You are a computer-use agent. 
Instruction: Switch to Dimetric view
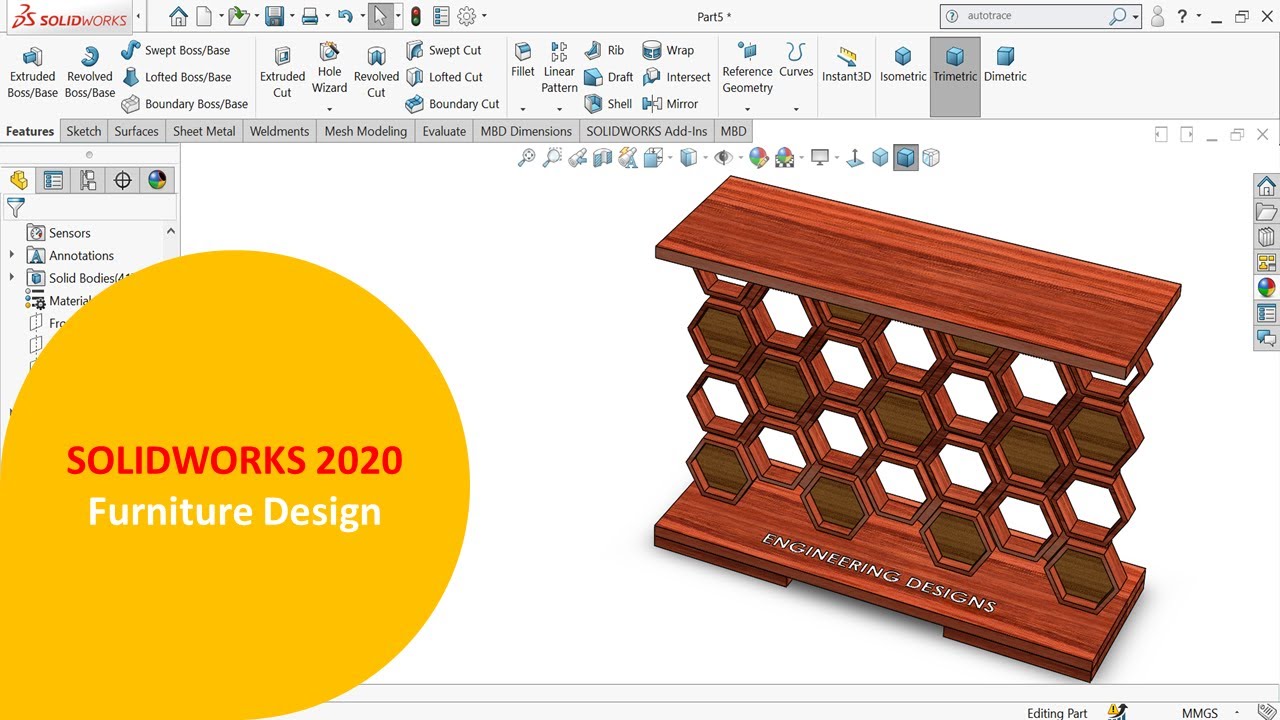1005,64
